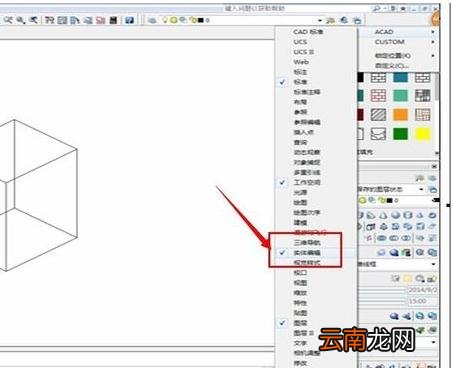
Task: Uncheck the 图层 toolbar entry
Action: (315, 323)
